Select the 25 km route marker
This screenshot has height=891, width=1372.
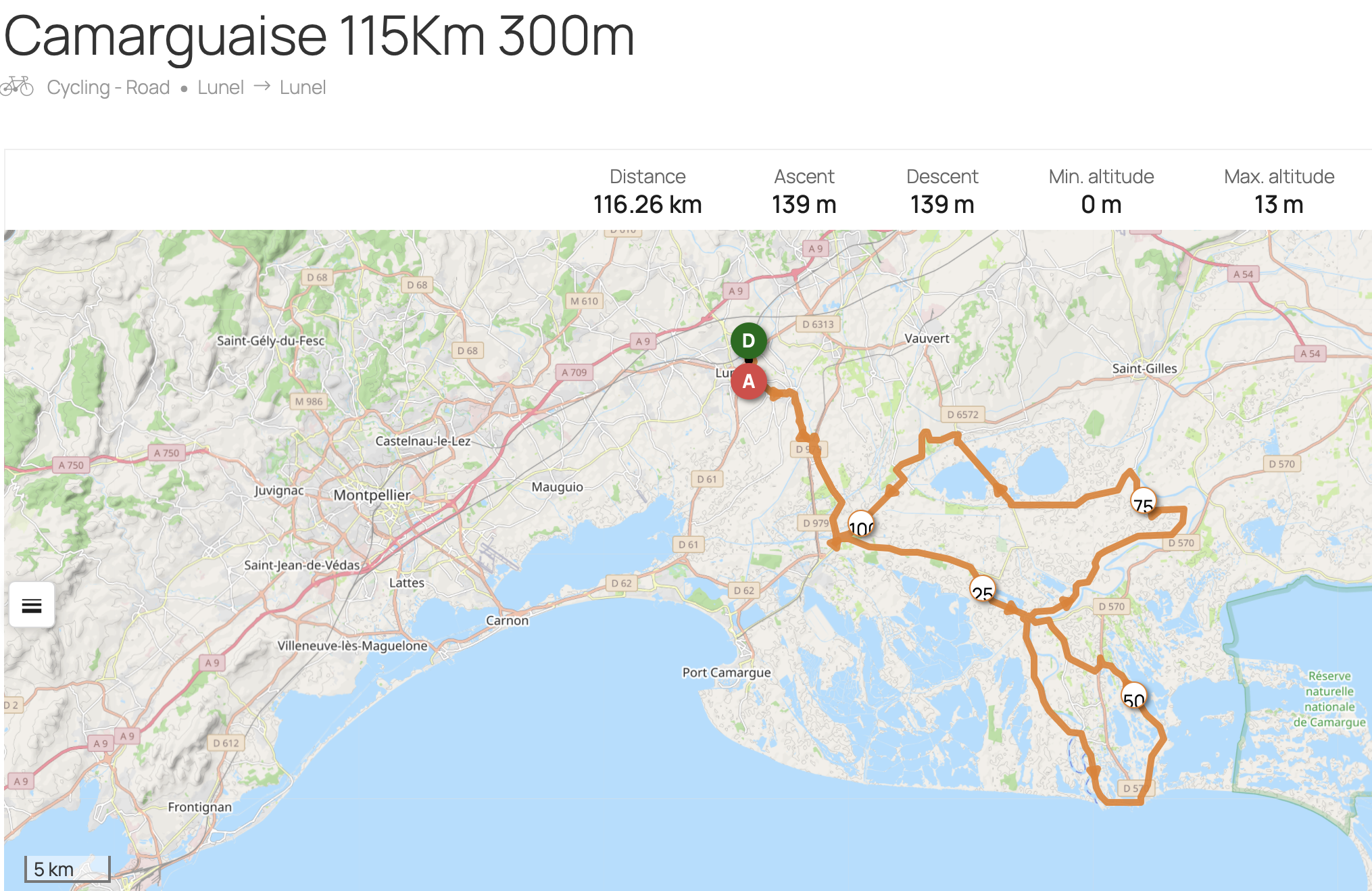pos(982,589)
